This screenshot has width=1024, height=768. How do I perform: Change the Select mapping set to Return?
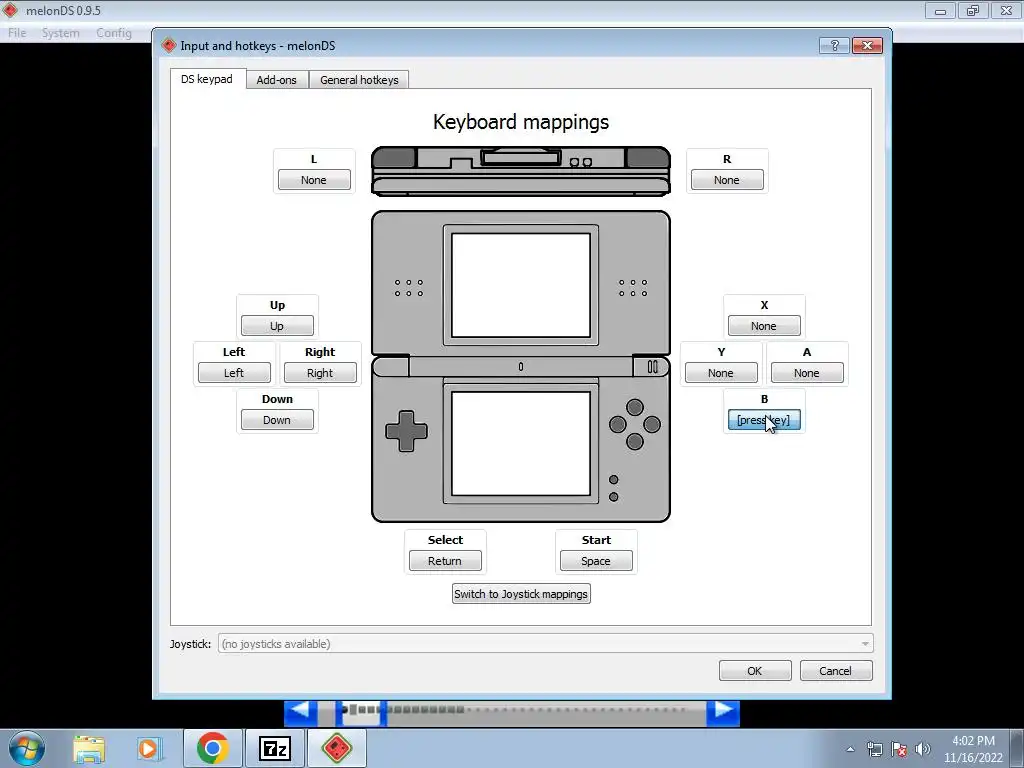coord(445,561)
